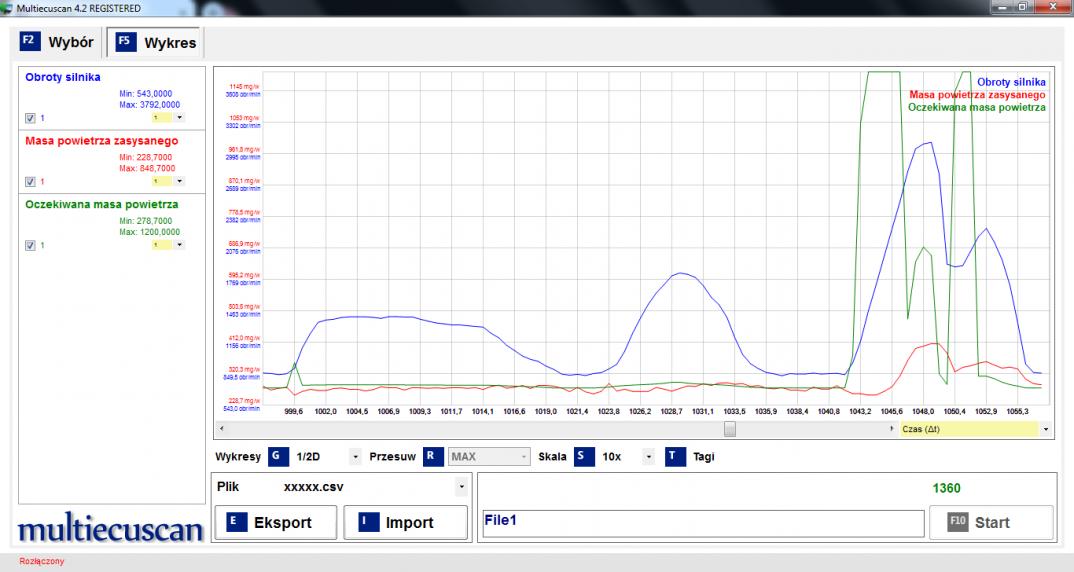1074x572 pixels.
Task: Expand the Skala 10x dropdown
Action: click(x=649, y=457)
